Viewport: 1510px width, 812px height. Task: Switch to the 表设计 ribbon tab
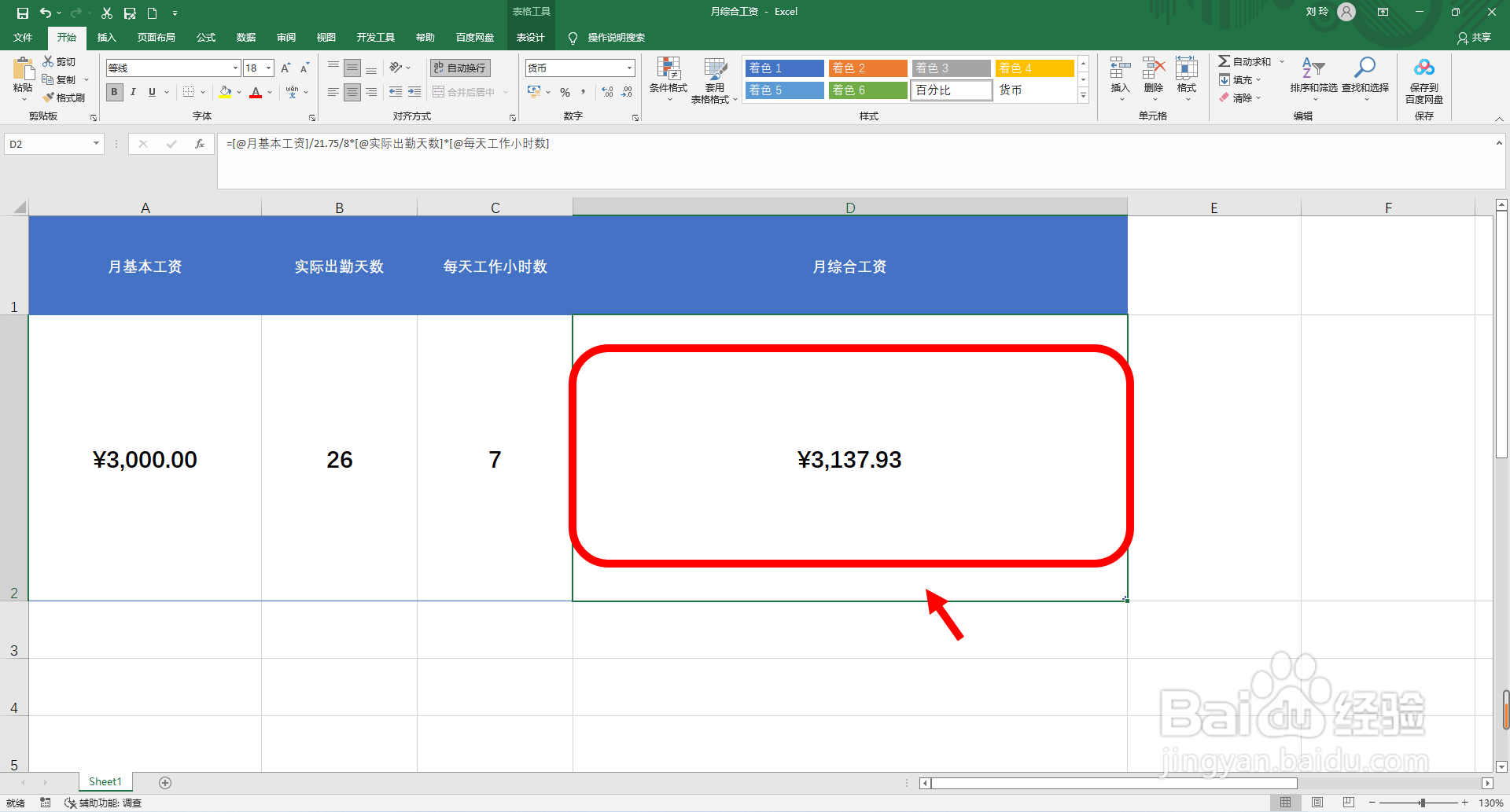[531, 37]
